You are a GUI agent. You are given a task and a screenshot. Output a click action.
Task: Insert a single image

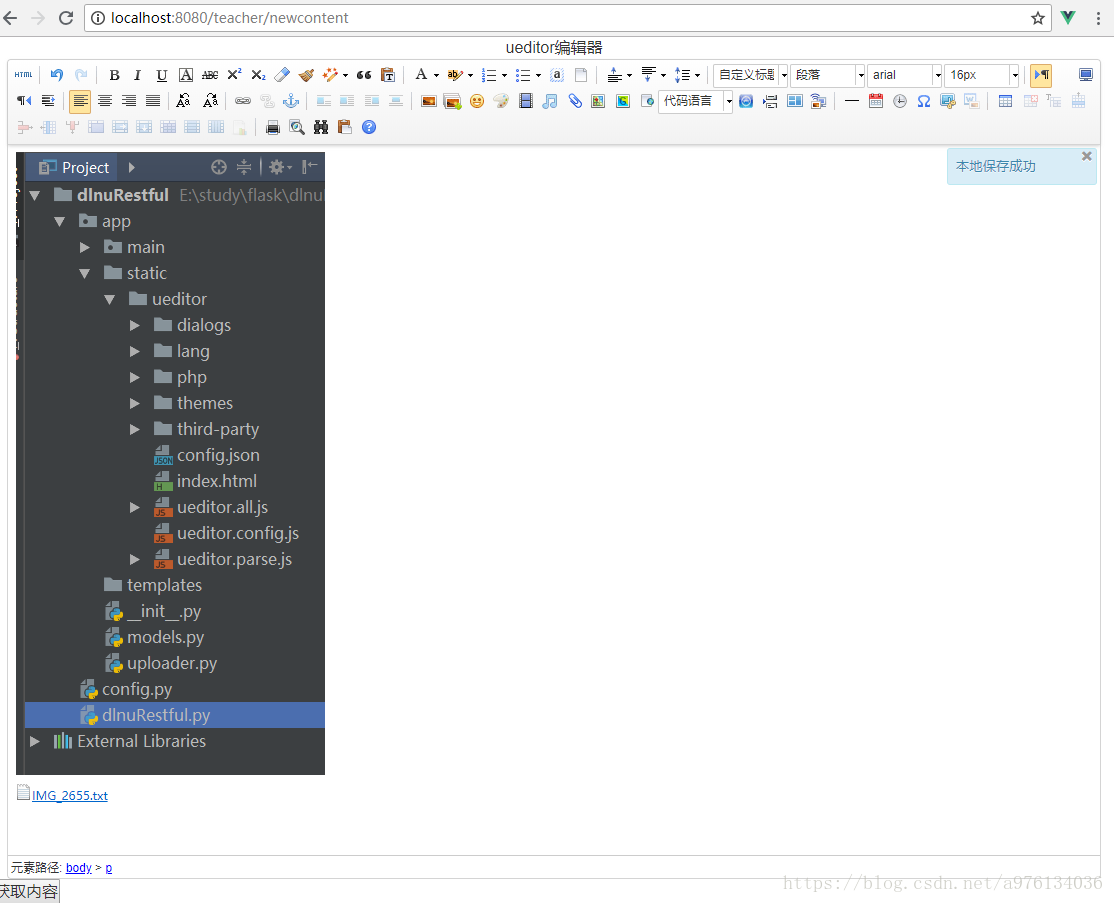[x=428, y=101]
